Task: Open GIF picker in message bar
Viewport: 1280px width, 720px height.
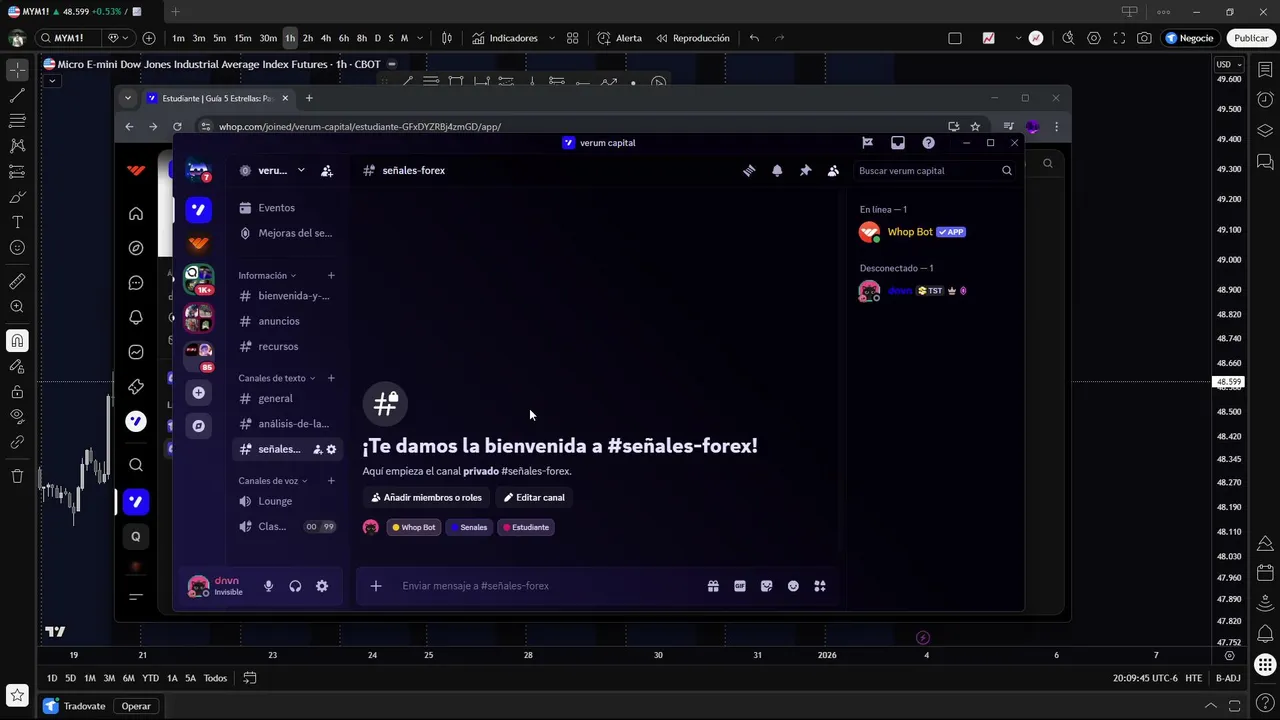Action: (740, 586)
